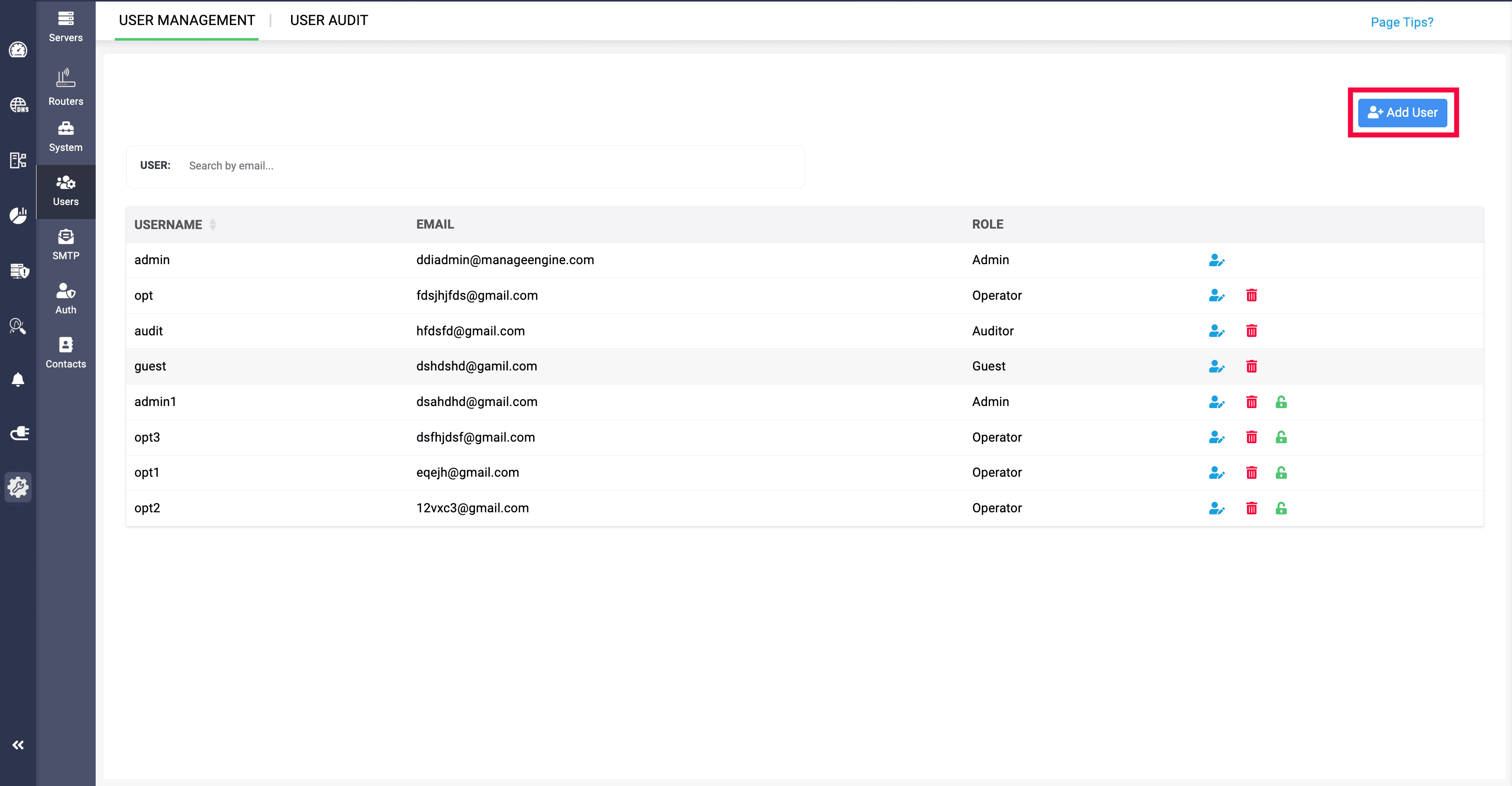Delete the opt user via trash icon
Image resolution: width=1512 pixels, height=786 pixels.
tap(1251, 295)
